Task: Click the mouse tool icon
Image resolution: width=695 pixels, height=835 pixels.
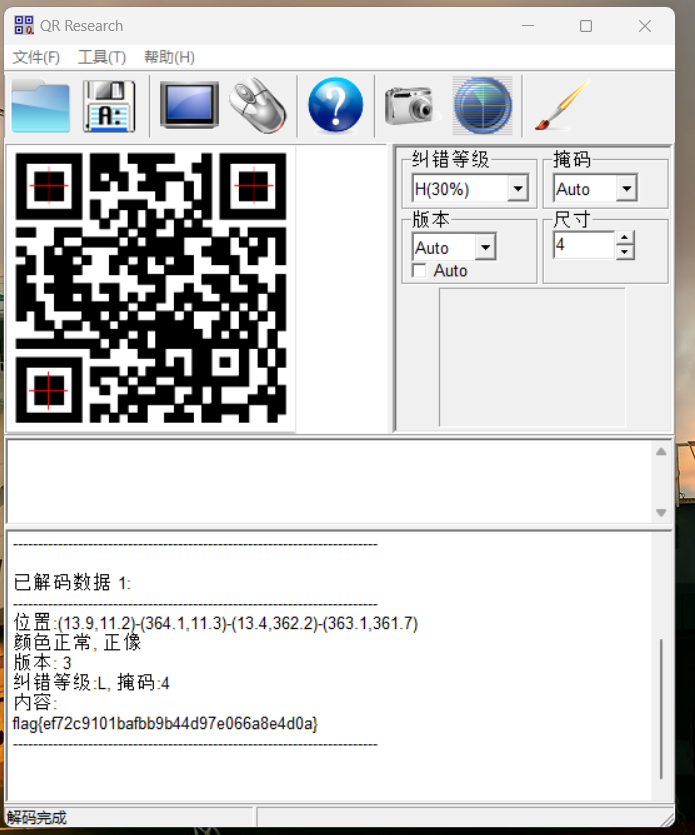Action: 258,105
